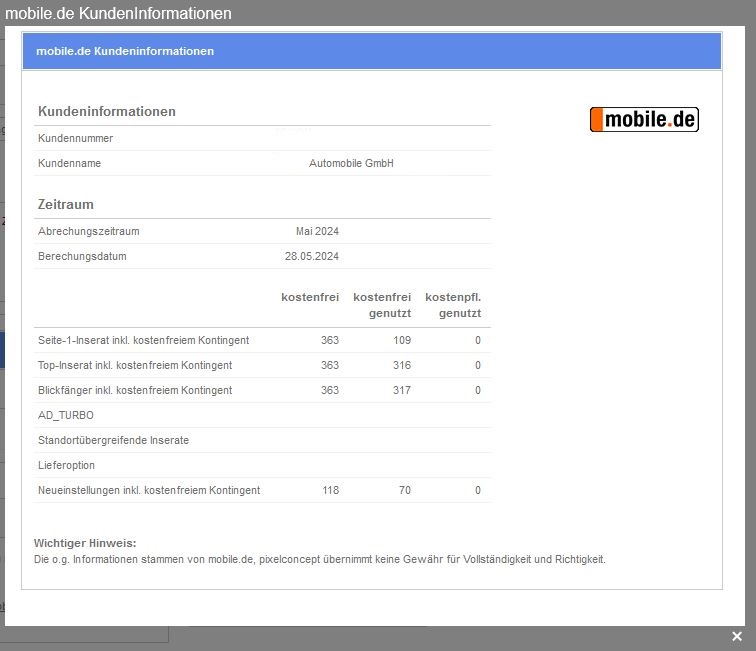Select the date value '28.05.2024'
This screenshot has height=651, width=756.
point(311,257)
